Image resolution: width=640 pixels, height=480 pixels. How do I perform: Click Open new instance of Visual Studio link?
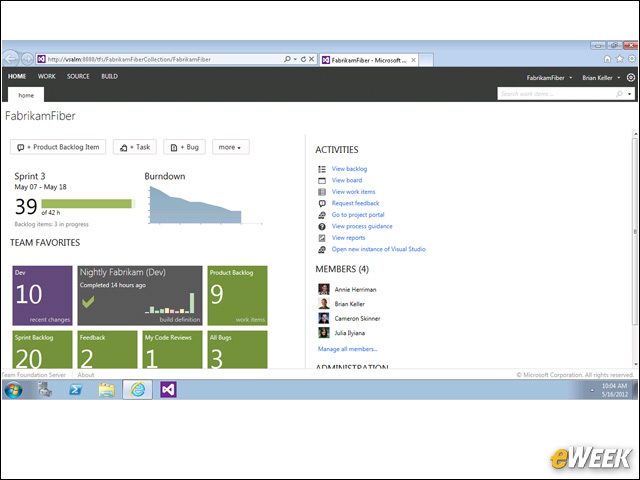click(x=378, y=249)
